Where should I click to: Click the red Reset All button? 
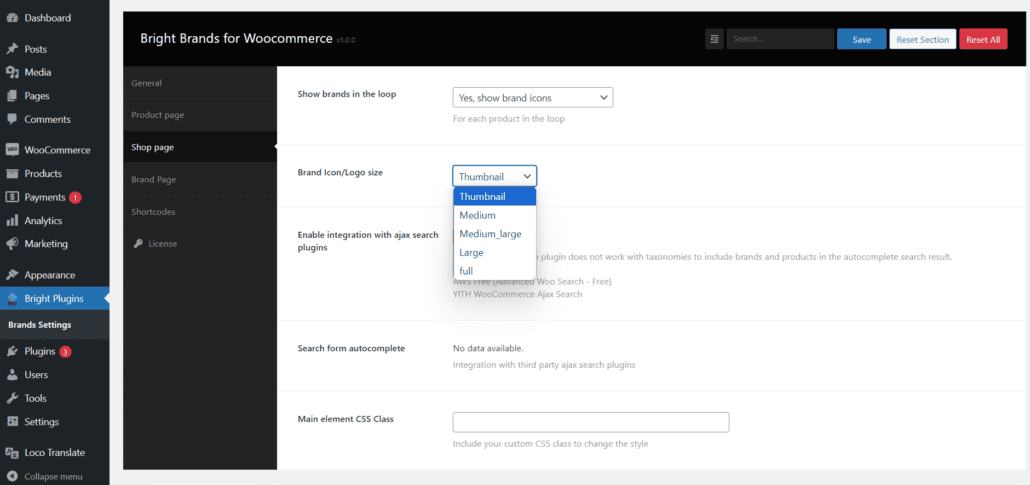(982, 39)
